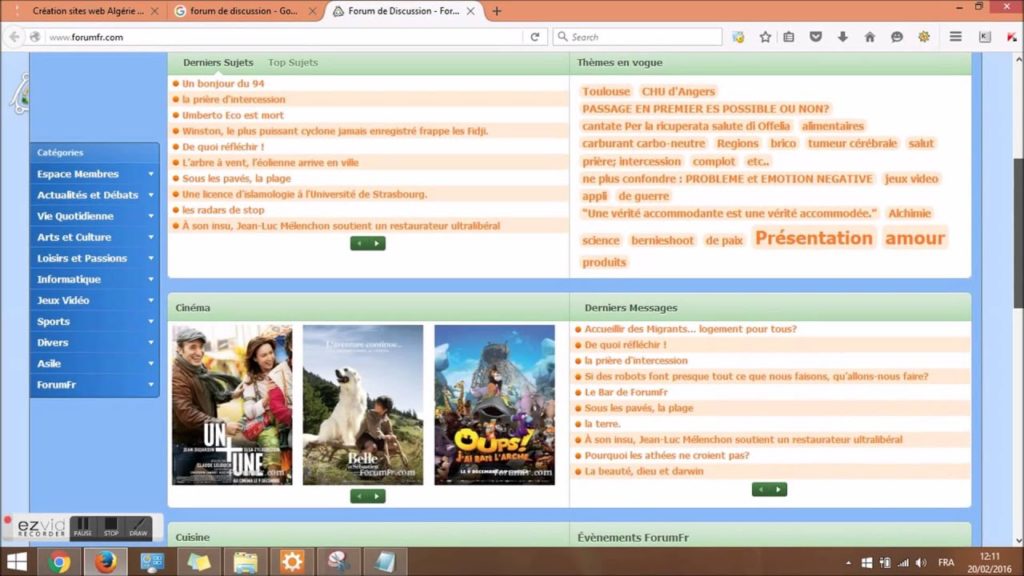Click the Firefox search input field

[637, 37]
